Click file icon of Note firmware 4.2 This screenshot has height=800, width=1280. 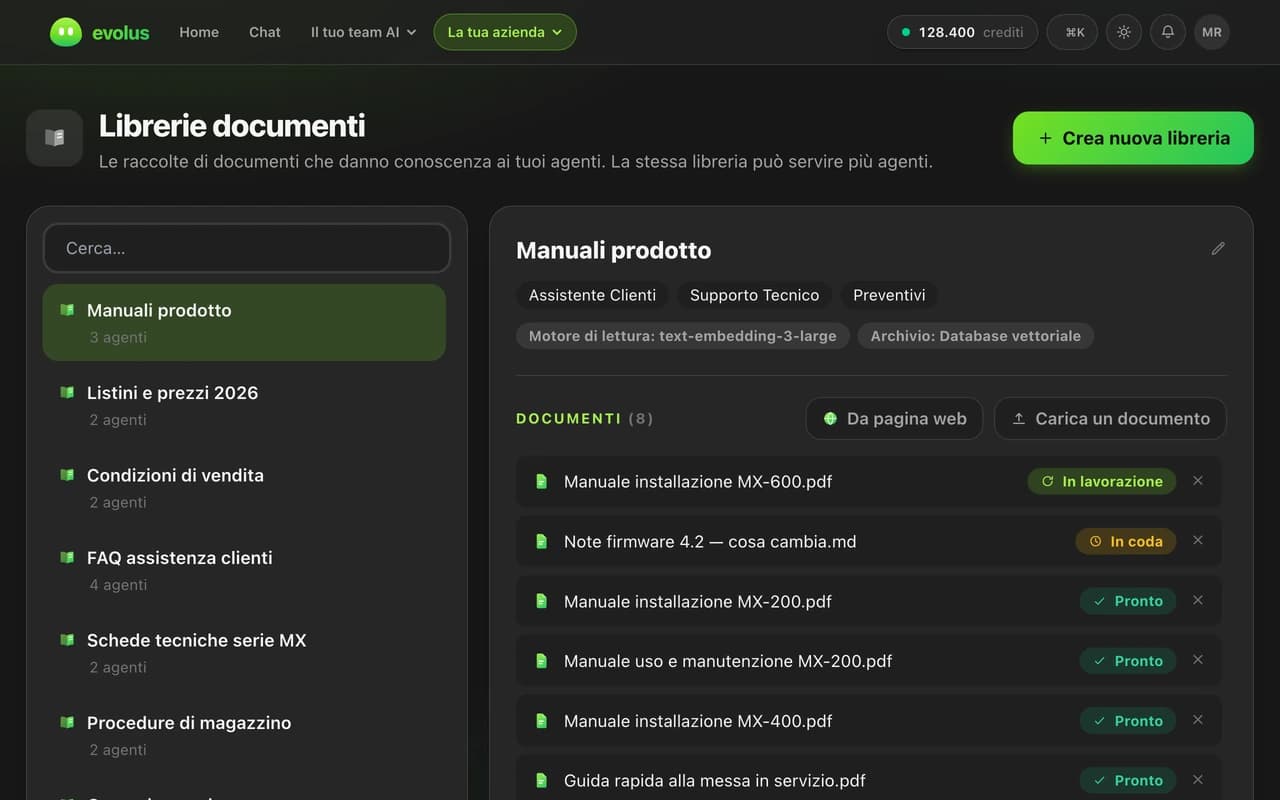pyautogui.click(x=542, y=541)
